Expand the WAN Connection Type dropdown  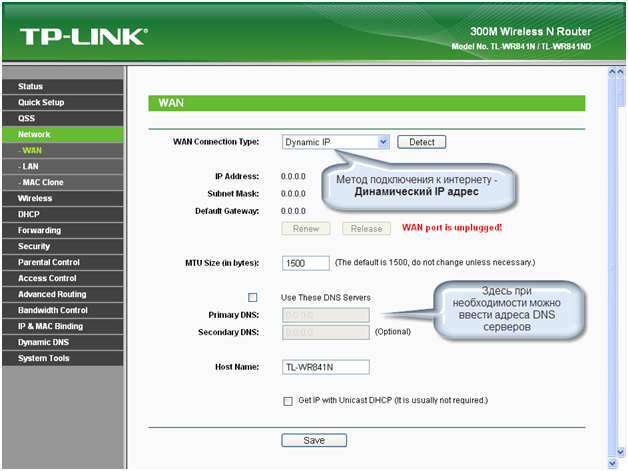point(336,142)
